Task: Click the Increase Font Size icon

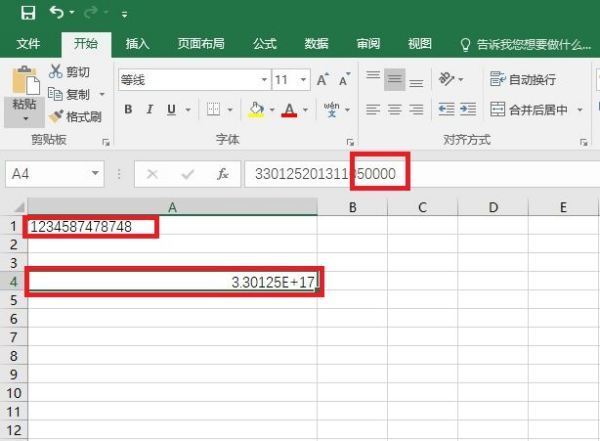Action: [x=323, y=80]
